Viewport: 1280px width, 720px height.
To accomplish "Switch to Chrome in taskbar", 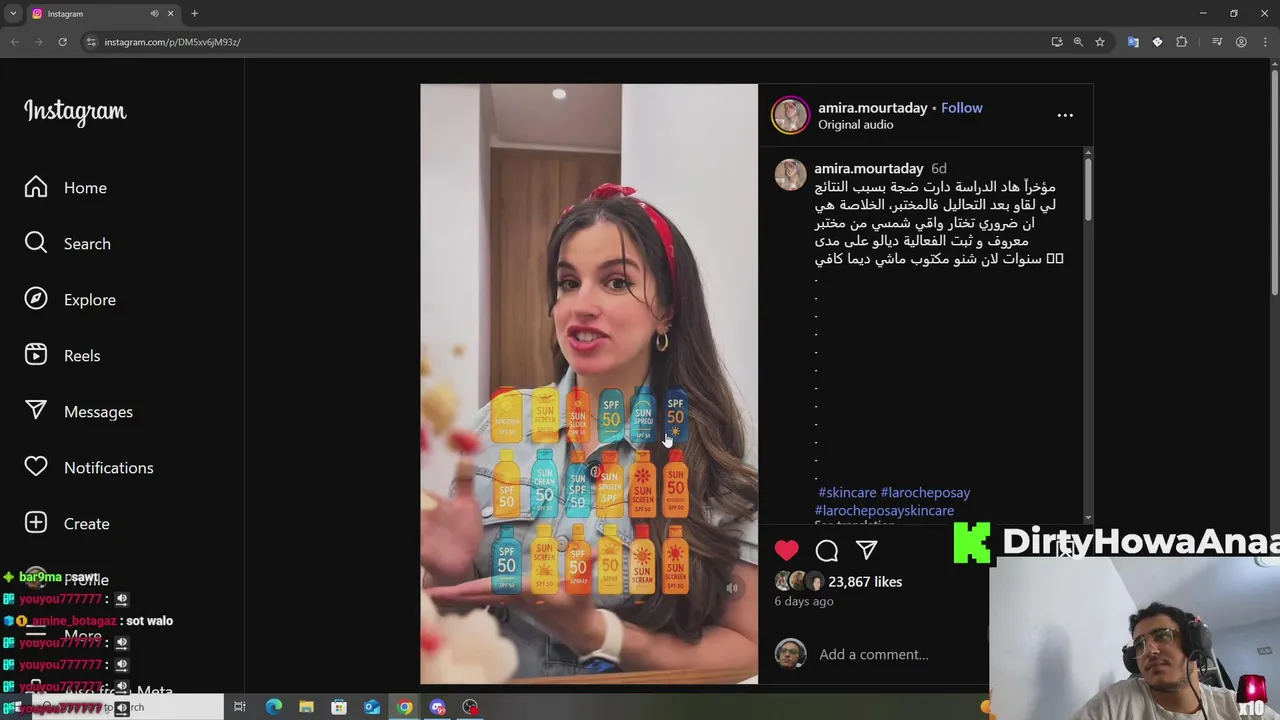I will pos(405,707).
